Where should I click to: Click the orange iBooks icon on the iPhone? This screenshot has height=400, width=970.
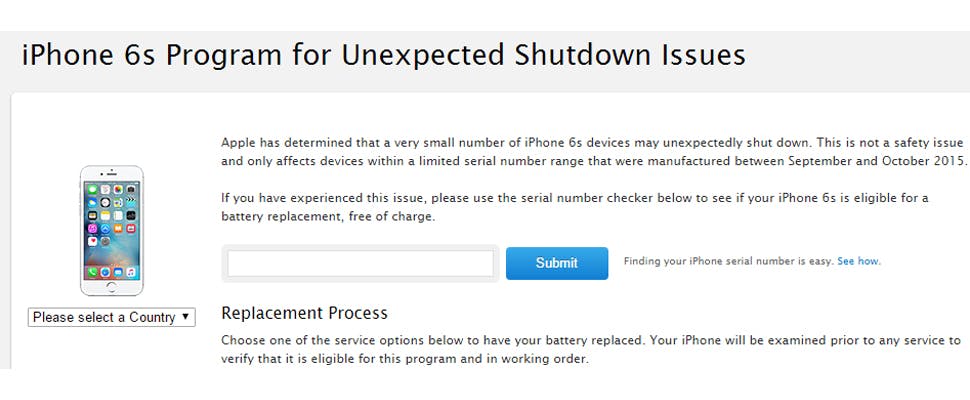(x=118, y=228)
